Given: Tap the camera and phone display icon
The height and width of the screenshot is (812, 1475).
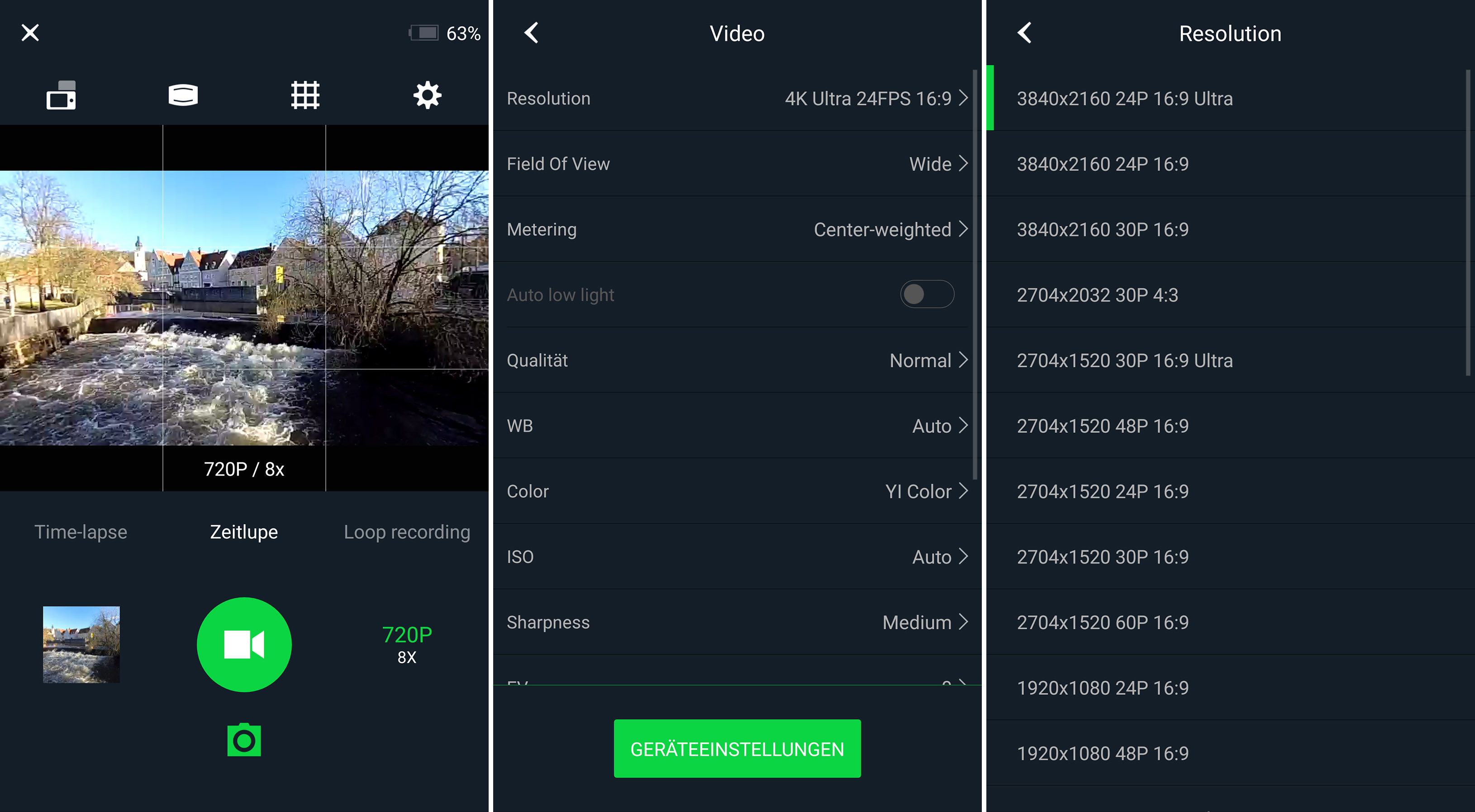Looking at the screenshot, I should pos(61,95).
